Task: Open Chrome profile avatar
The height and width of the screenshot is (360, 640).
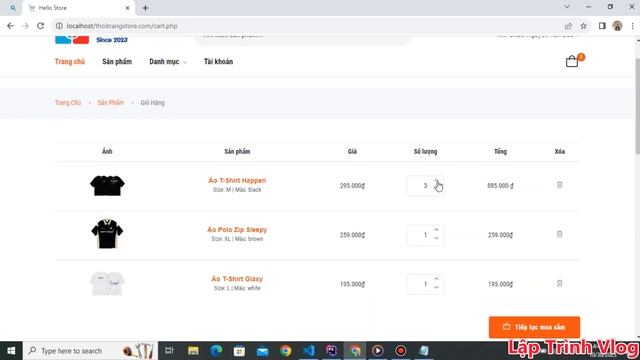Action: (617, 26)
